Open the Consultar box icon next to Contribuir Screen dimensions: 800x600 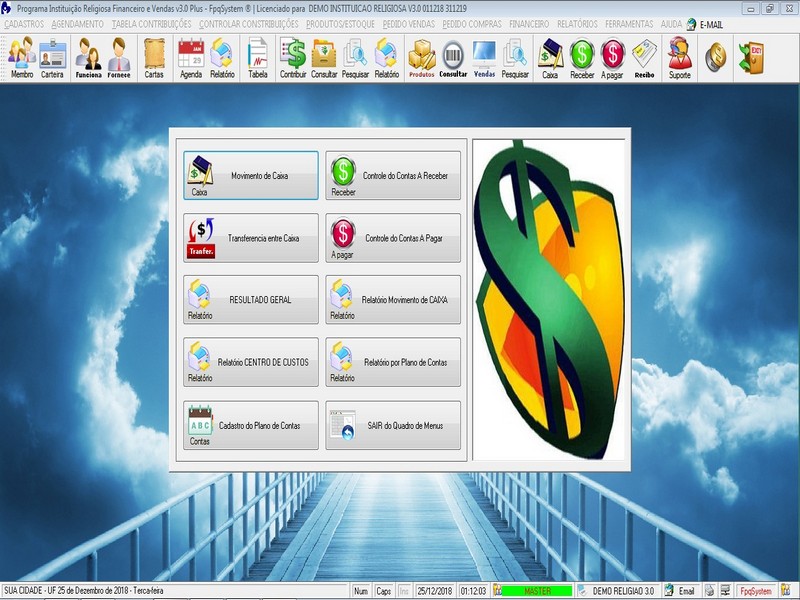[324, 58]
